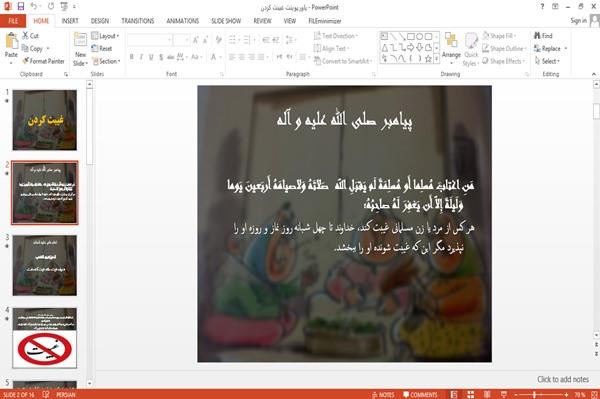
Task: Undo the last action via the toolbar
Action: [34, 6]
